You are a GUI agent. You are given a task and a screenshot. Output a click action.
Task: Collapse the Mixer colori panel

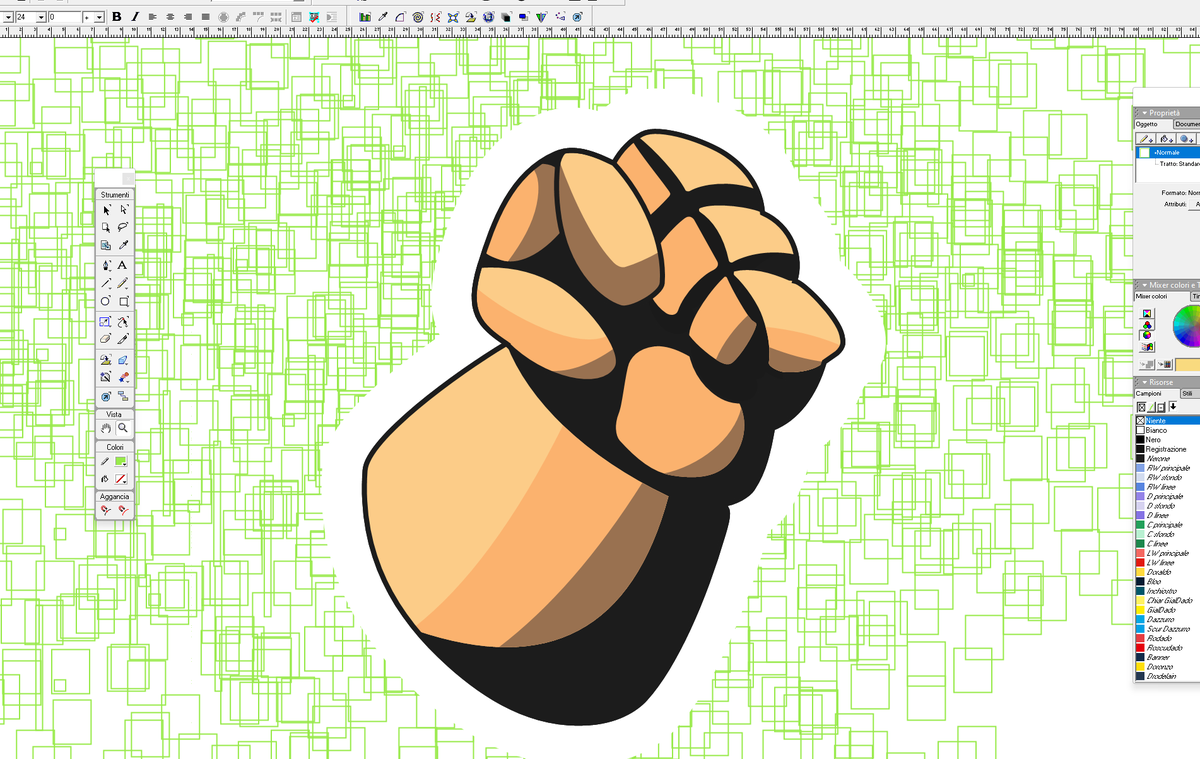pos(1145,285)
